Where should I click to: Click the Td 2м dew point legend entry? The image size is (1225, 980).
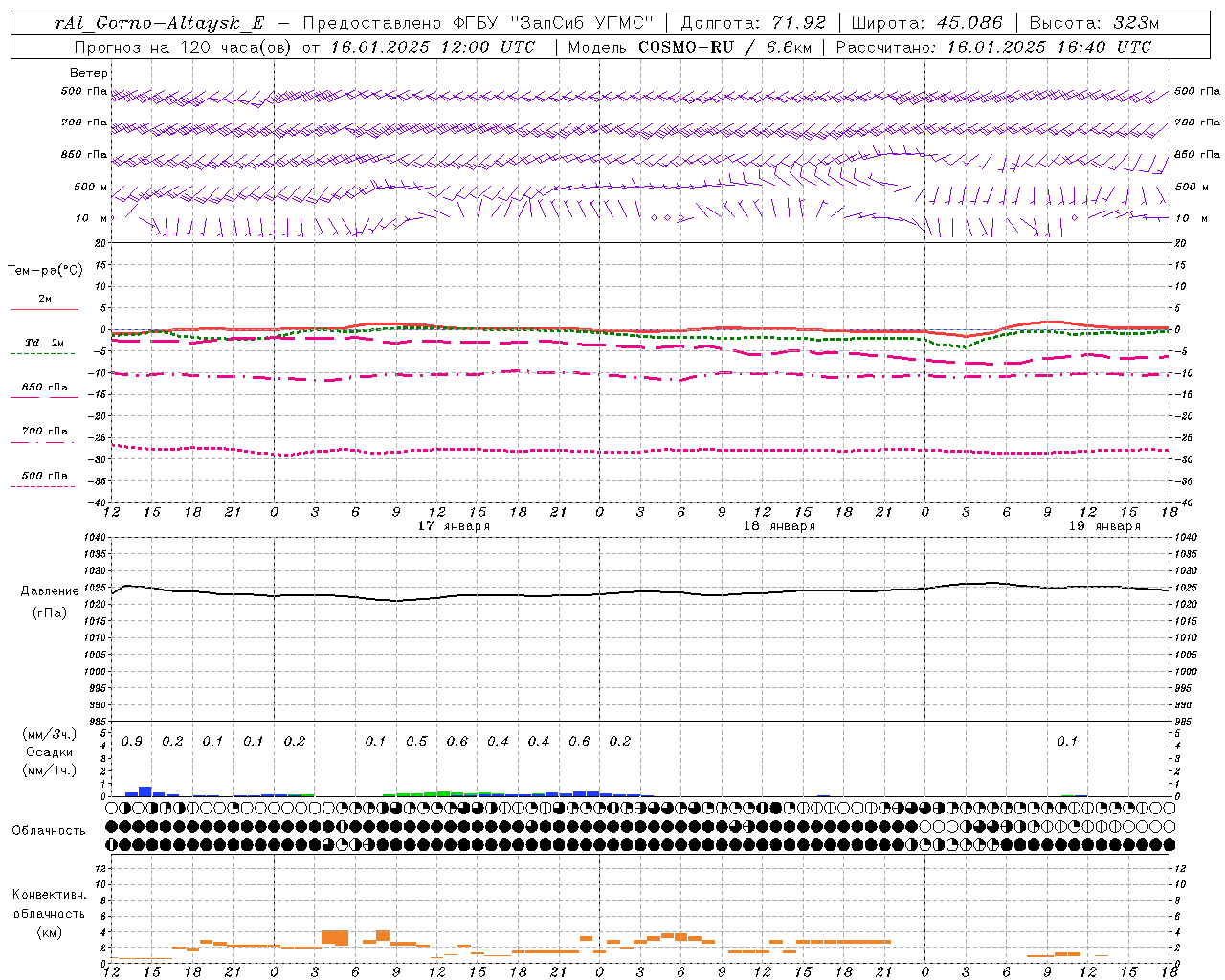45,343
